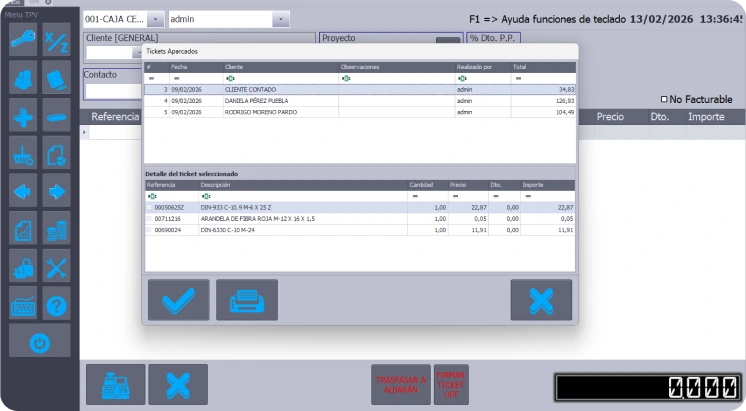The image size is (746, 411).
Task: Click the chart report icon
Action: (x=23, y=228)
